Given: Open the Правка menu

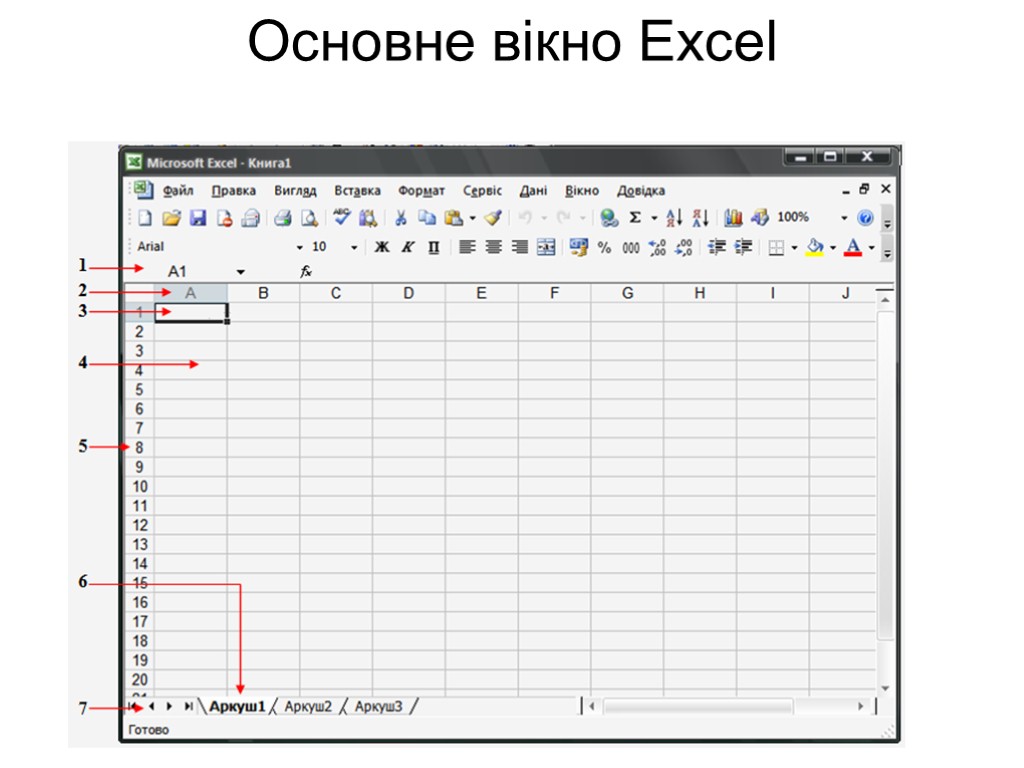Looking at the screenshot, I should click(233, 191).
